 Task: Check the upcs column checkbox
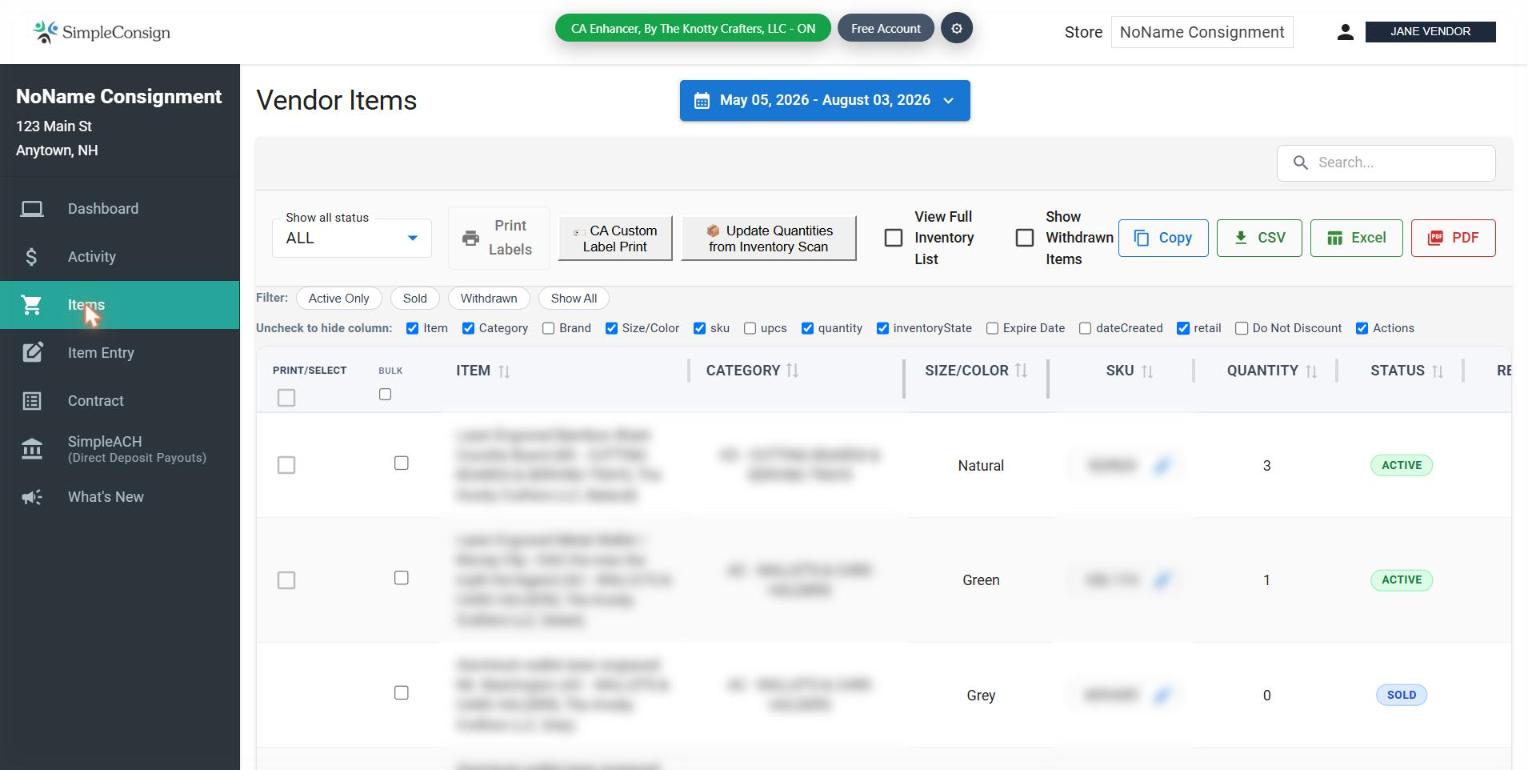pos(750,328)
